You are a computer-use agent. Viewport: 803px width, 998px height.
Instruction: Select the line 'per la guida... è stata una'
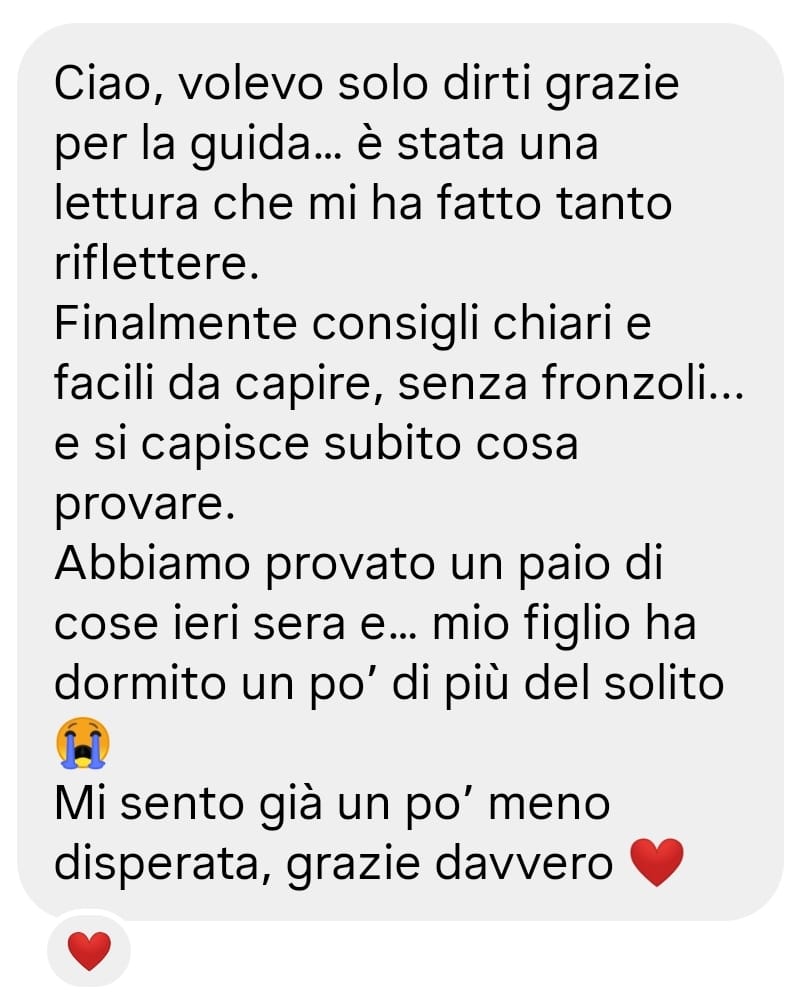click(x=326, y=145)
